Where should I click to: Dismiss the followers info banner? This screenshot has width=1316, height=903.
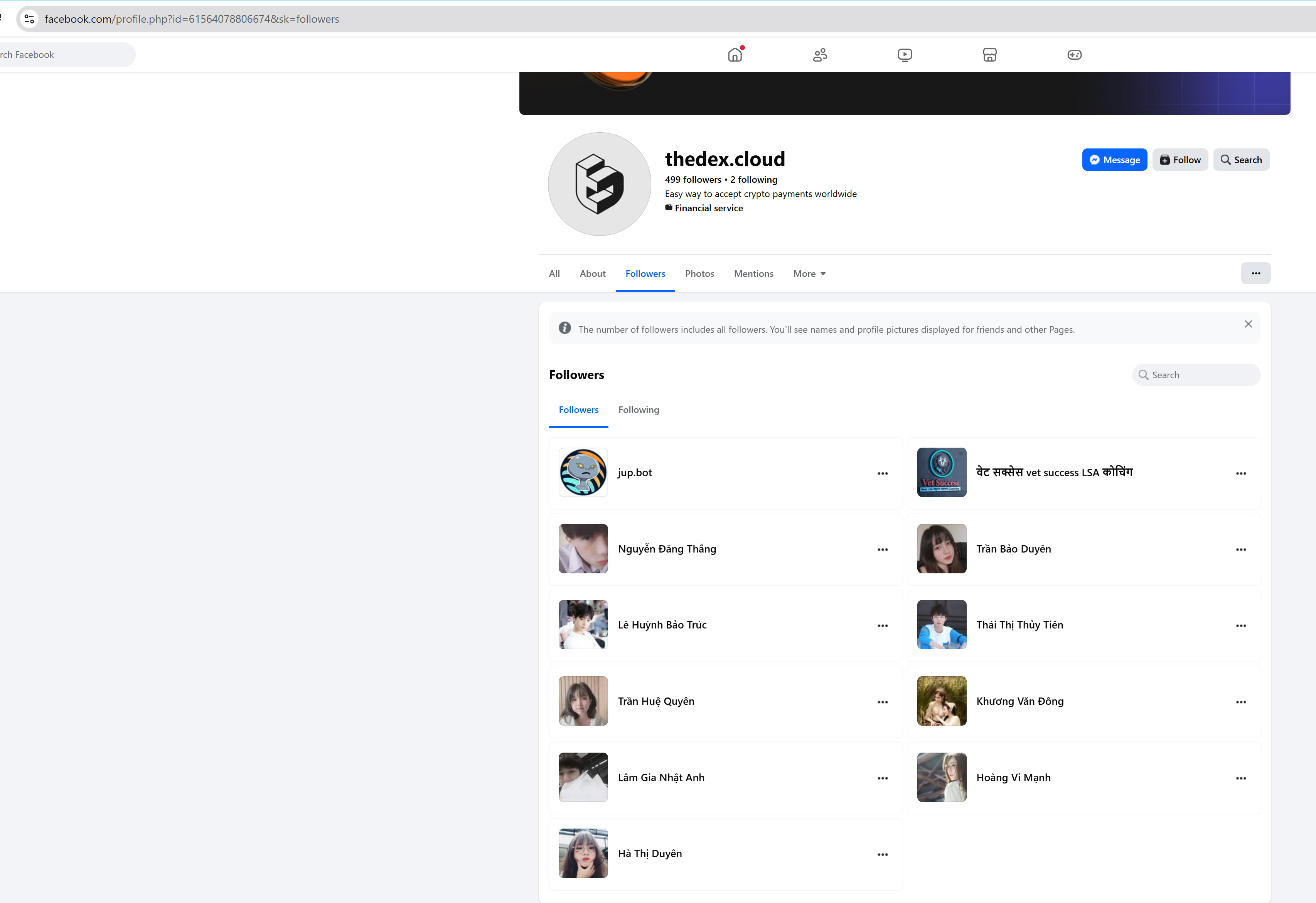click(1248, 324)
